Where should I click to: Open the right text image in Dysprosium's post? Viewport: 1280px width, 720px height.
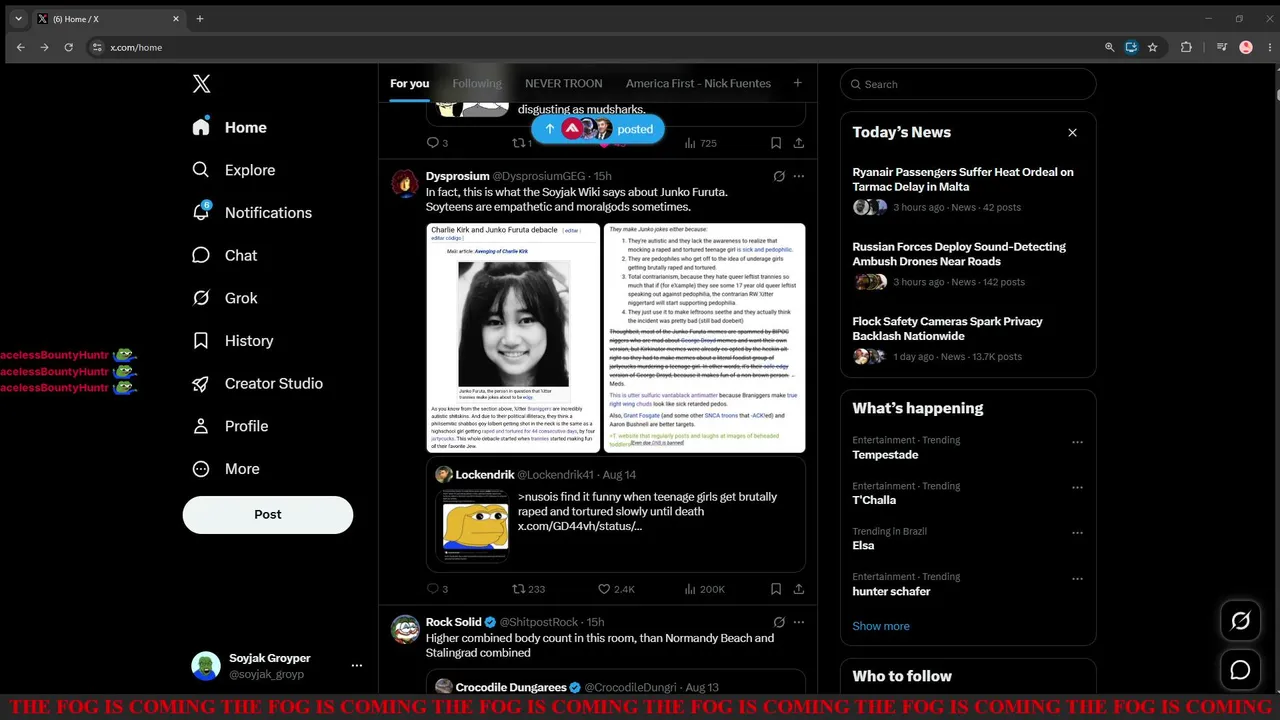[704, 338]
